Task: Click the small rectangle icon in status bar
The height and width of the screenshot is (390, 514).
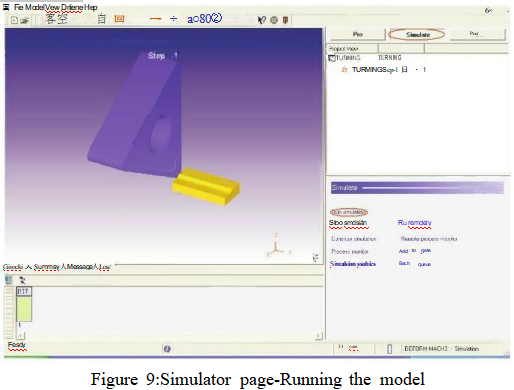Action: click(x=389, y=349)
